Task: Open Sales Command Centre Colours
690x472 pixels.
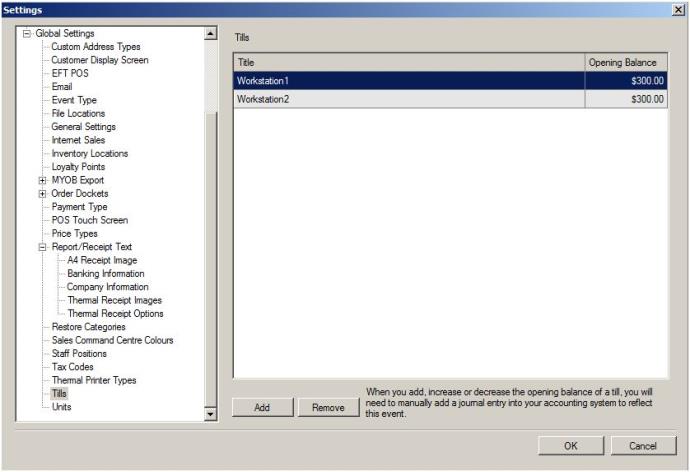Action: 112,340
